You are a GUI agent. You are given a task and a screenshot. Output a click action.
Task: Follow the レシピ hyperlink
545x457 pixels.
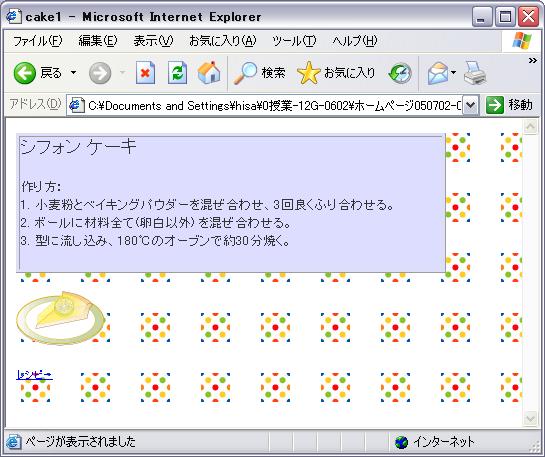(x=34, y=375)
